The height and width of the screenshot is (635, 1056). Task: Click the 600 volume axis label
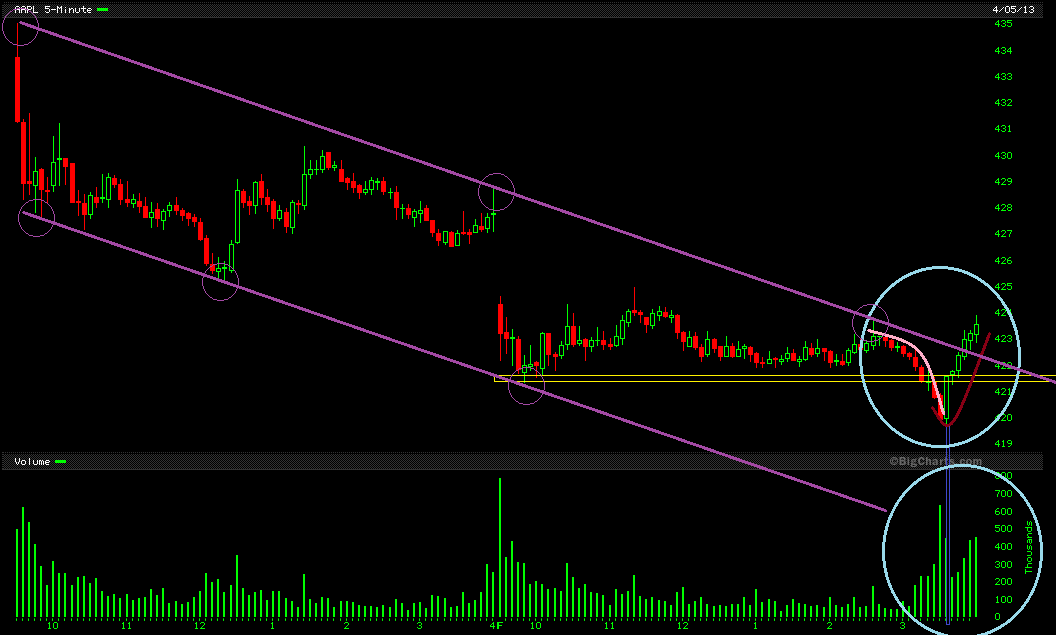pyautogui.click(x=1003, y=512)
